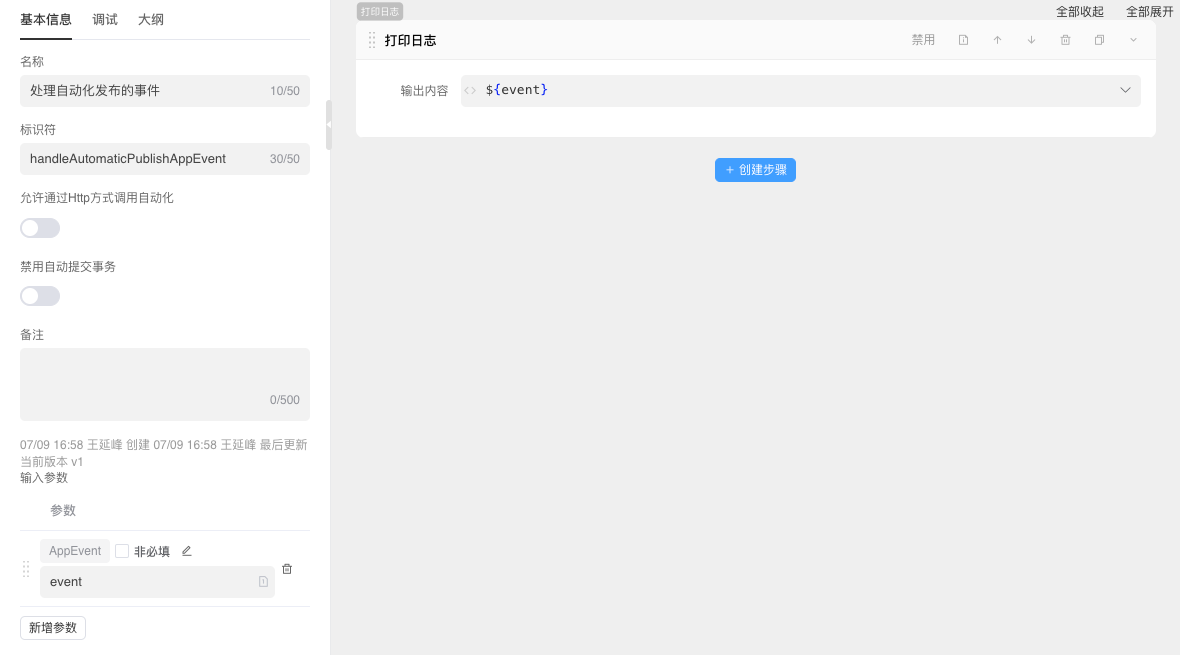Duplicate the 打印日志 step with the copy icon
The image size is (1180, 655).
click(x=1099, y=40)
